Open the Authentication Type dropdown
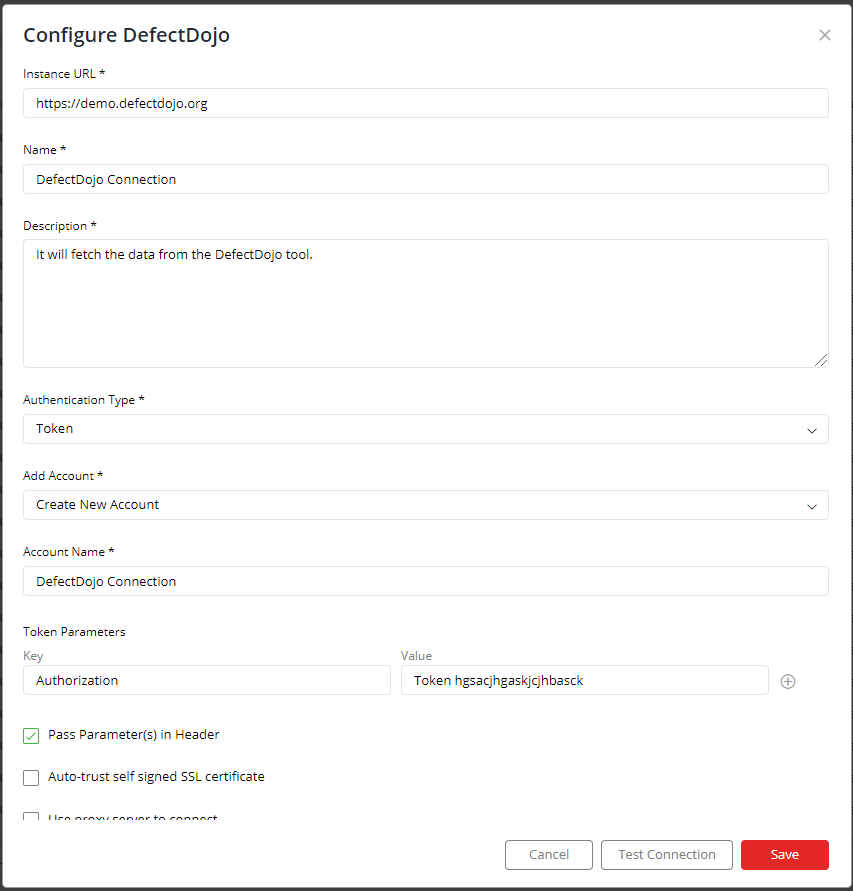The width and height of the screenshot is (853, 891). (x=426, y=429)
